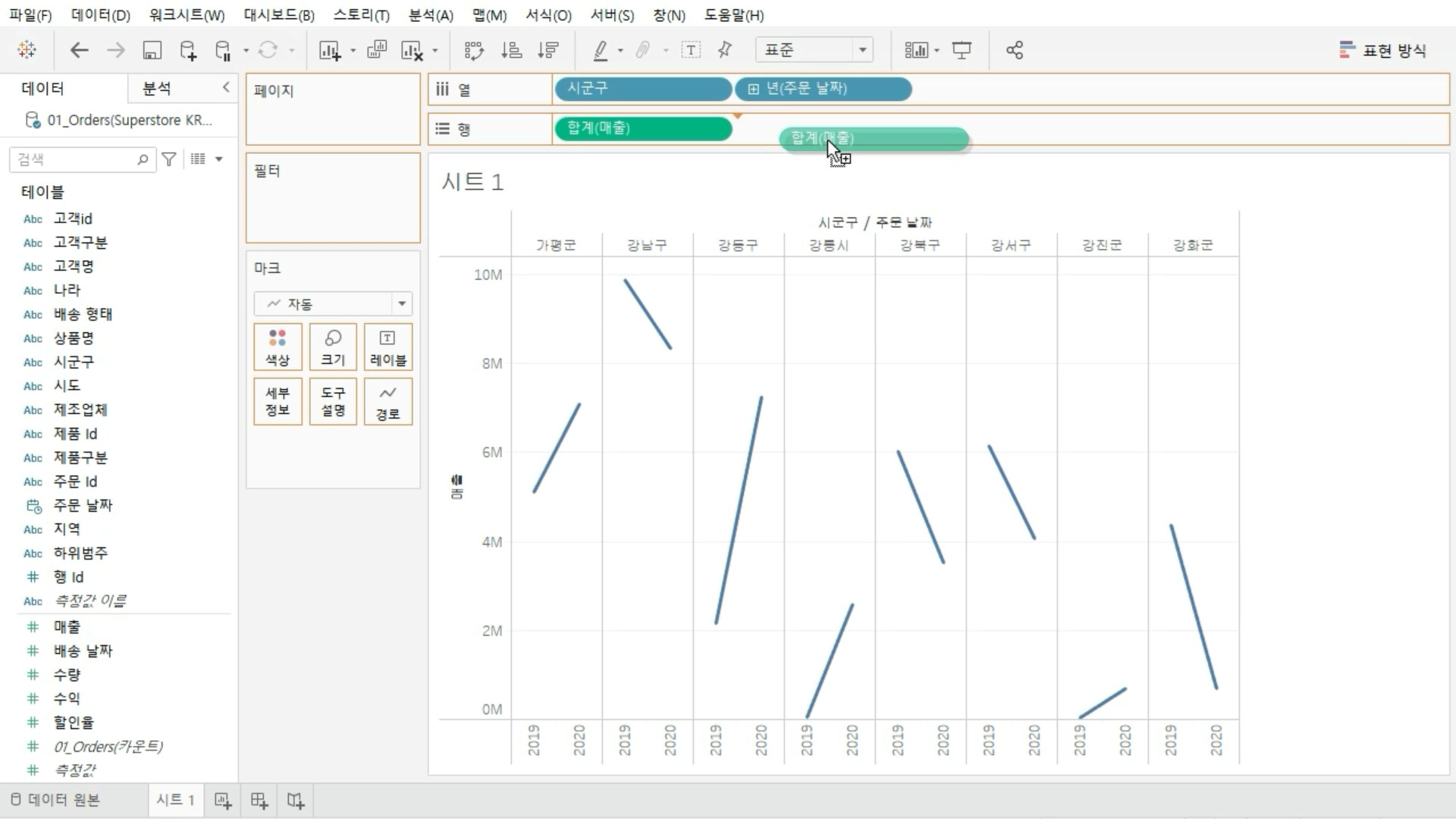Click the add new data source icon

[188, 51]
